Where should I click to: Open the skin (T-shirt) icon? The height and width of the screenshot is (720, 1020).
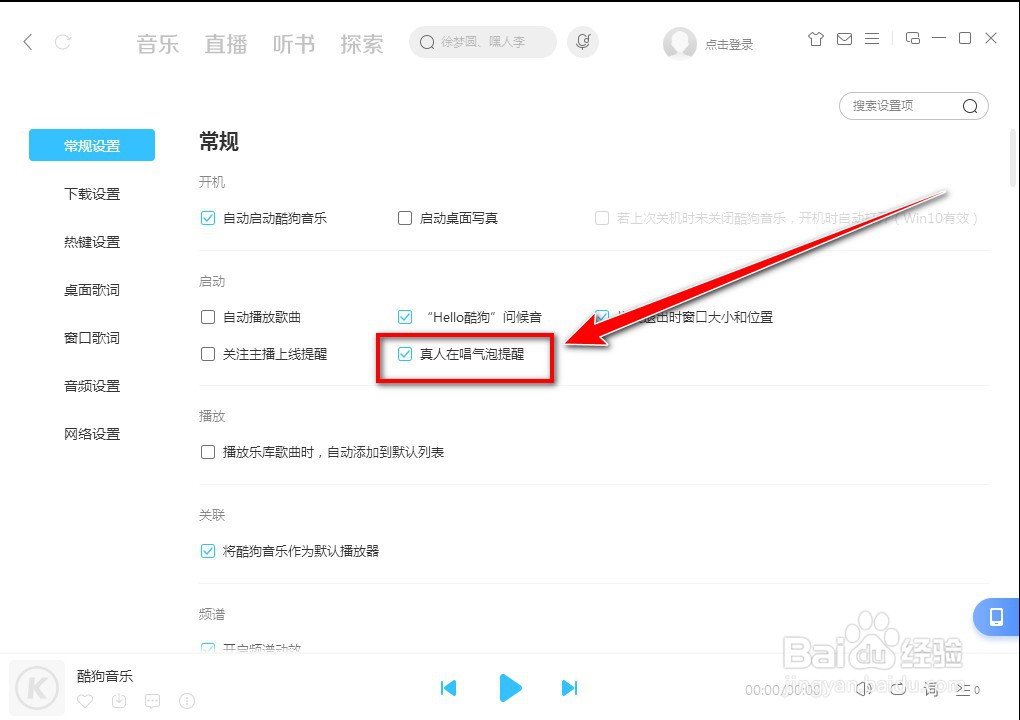(816, 39)
